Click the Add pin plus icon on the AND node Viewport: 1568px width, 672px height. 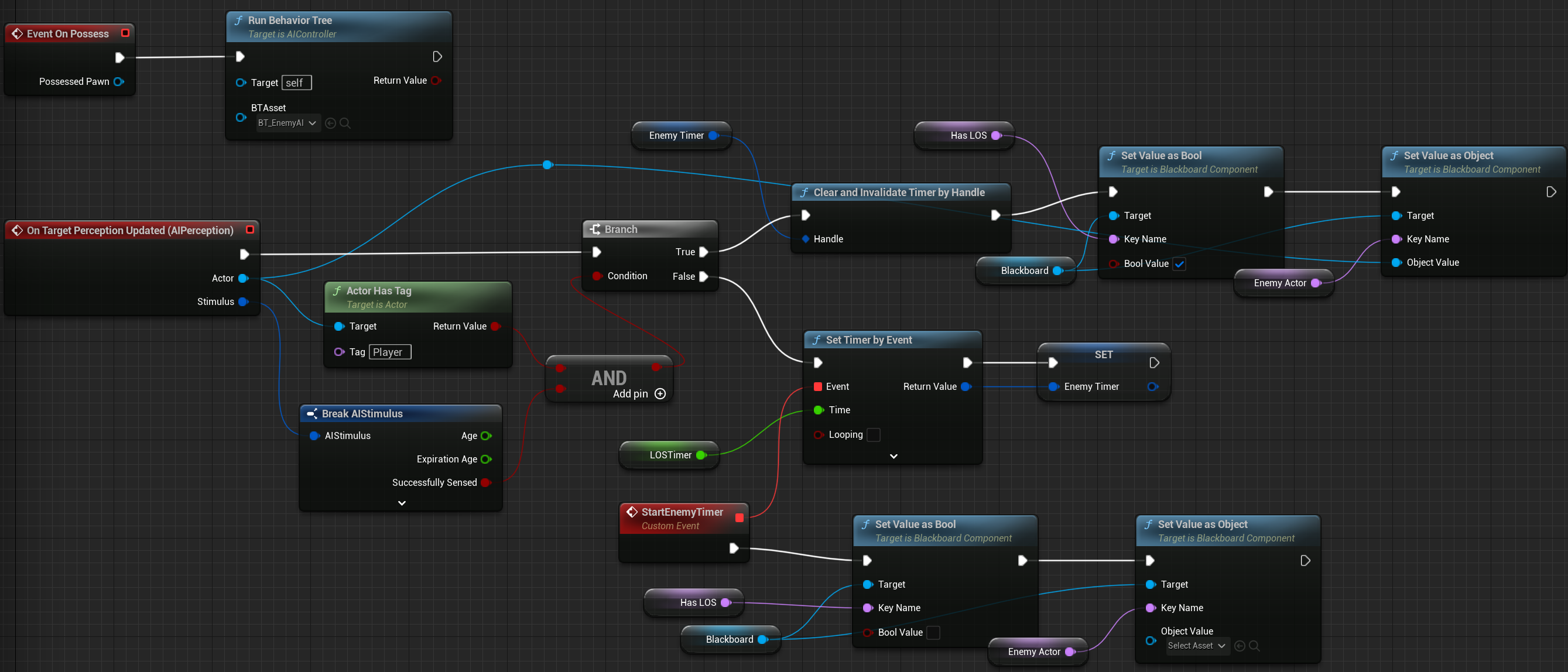coord(660,394)
